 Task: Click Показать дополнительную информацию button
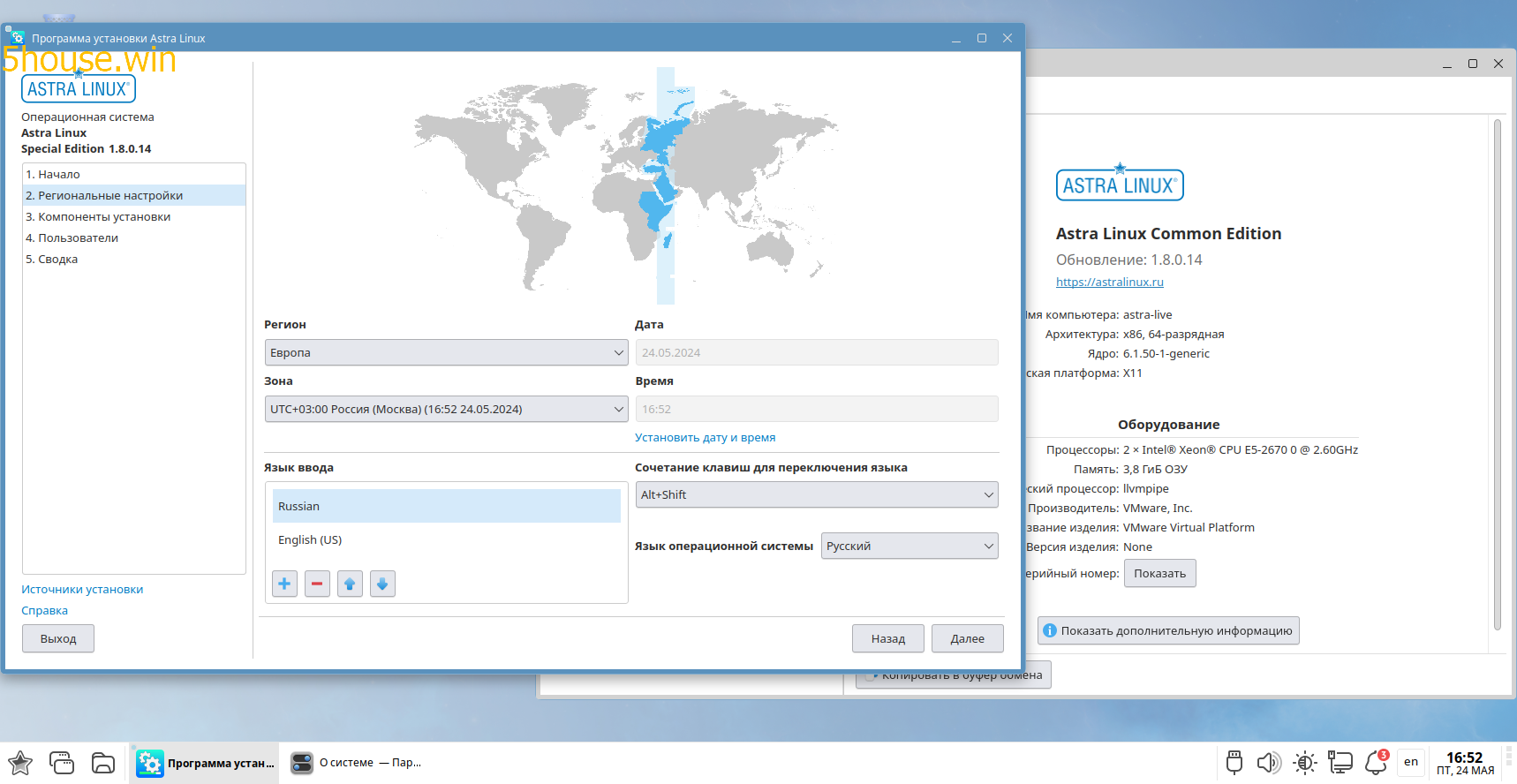point(1168,630)
